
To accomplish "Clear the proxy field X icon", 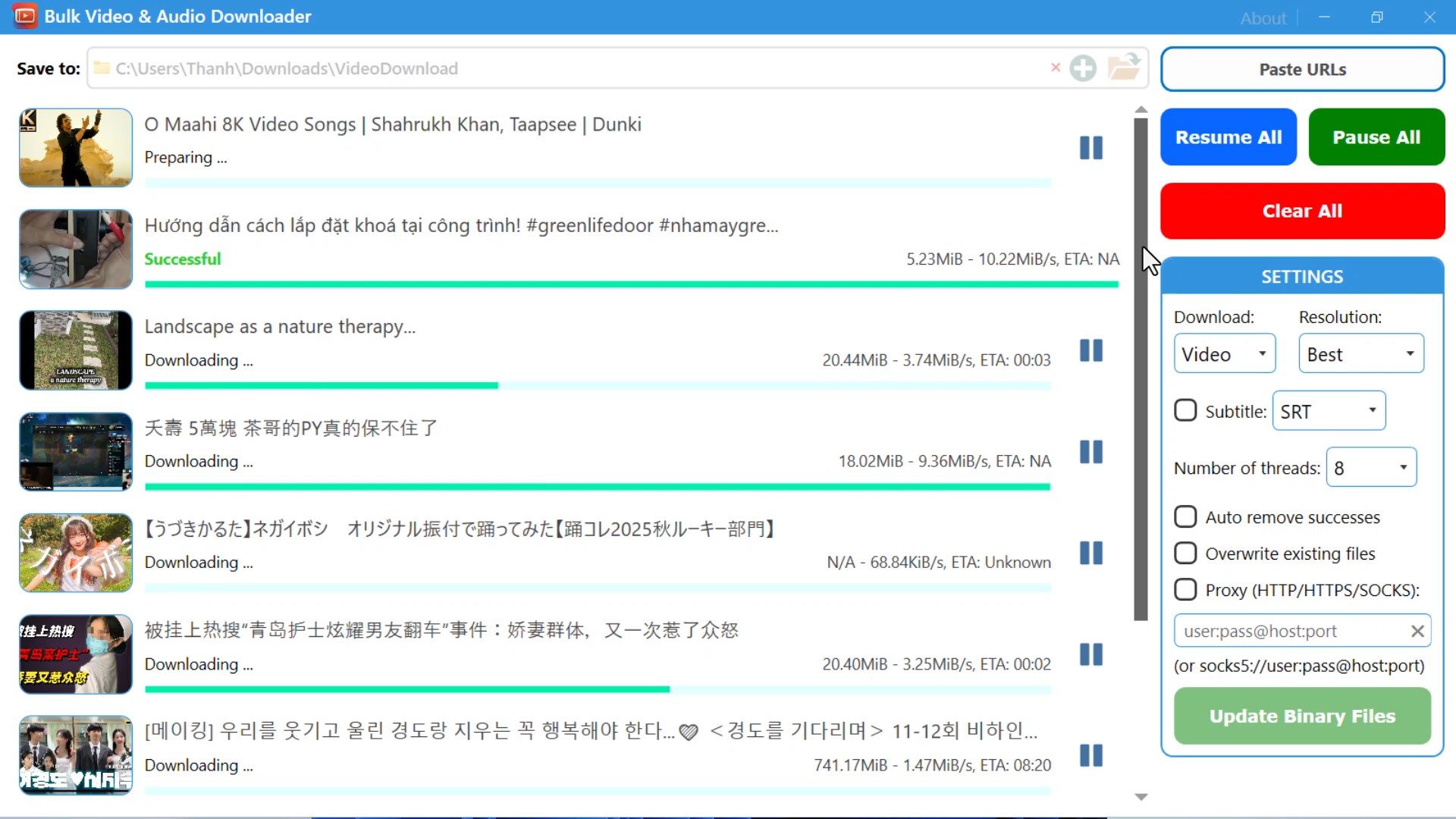I will pyautogui.click(x=1417, y=631).
